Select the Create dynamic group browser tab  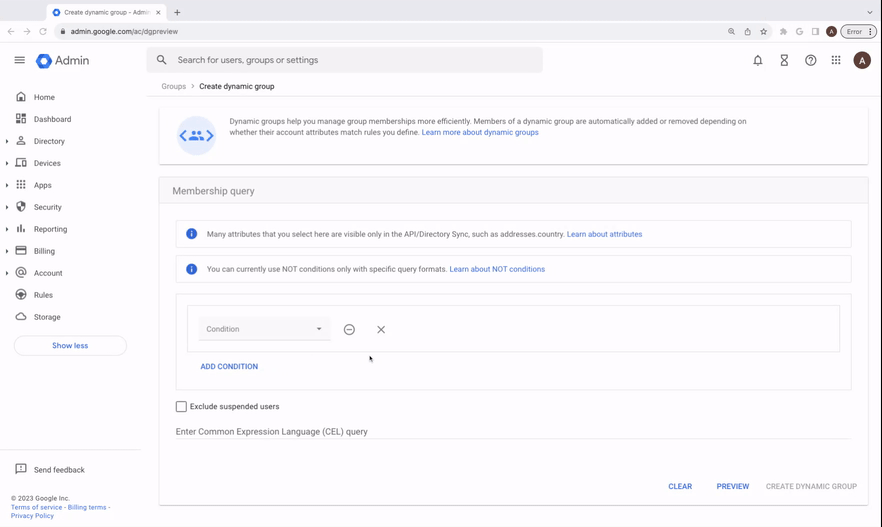[x=106, y=12]
